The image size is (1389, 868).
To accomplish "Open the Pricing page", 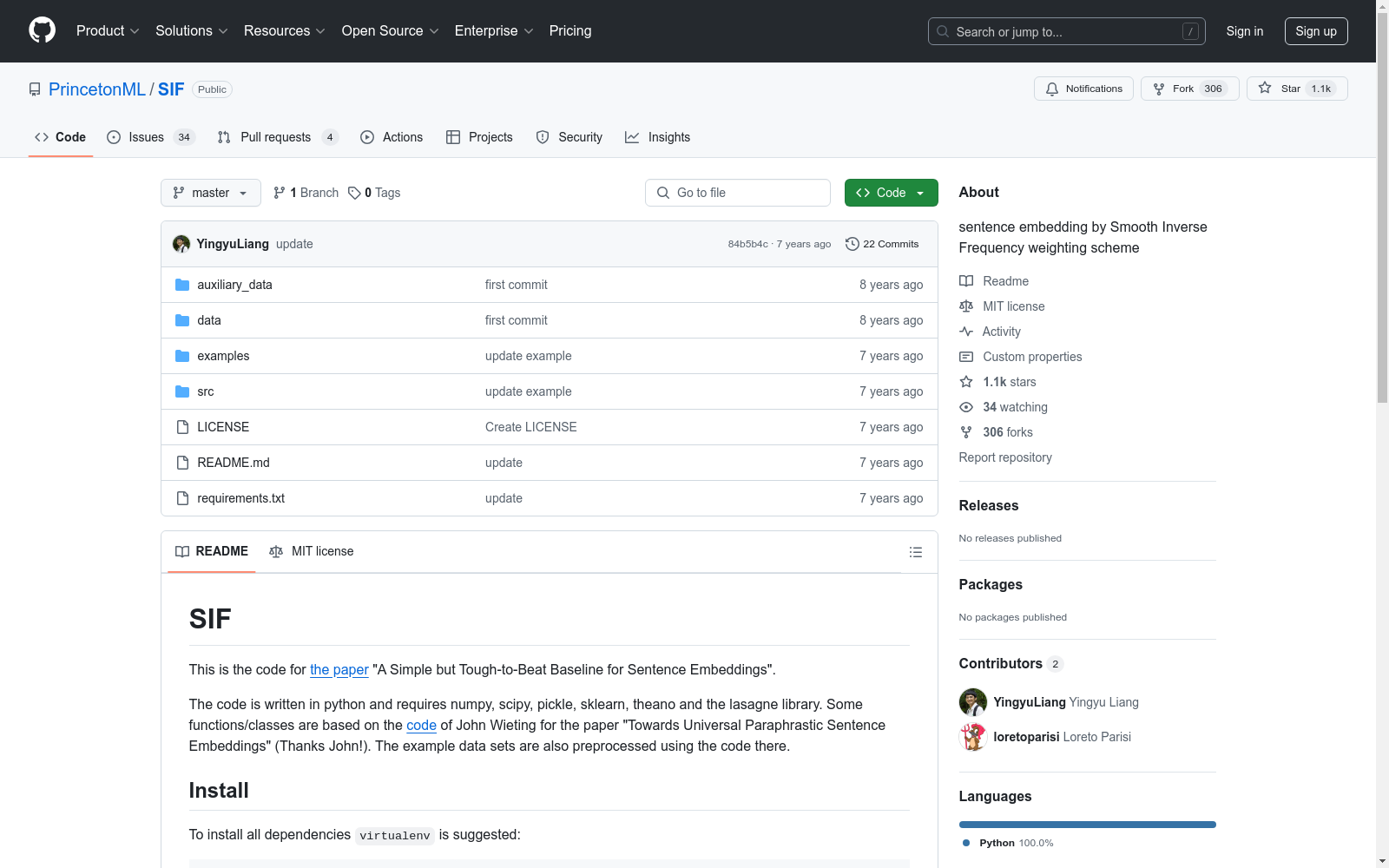I will tap(570, 30).
